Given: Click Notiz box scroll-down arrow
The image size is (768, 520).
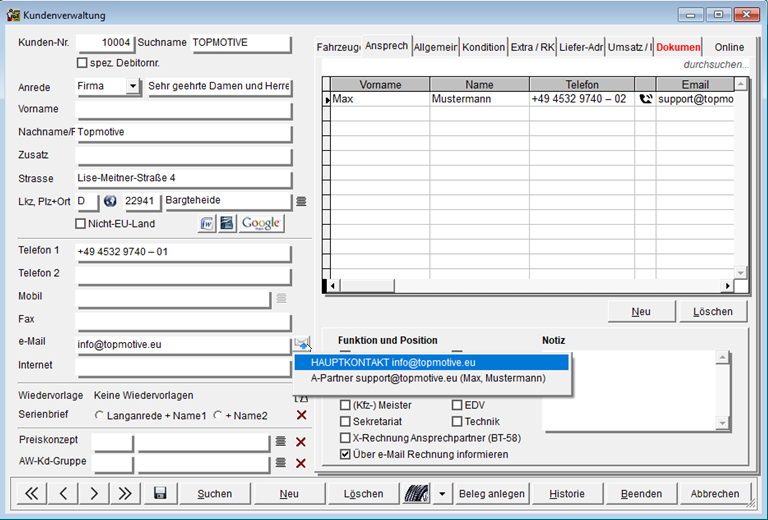Looking at the screenshot, I should tap(722, 423).
